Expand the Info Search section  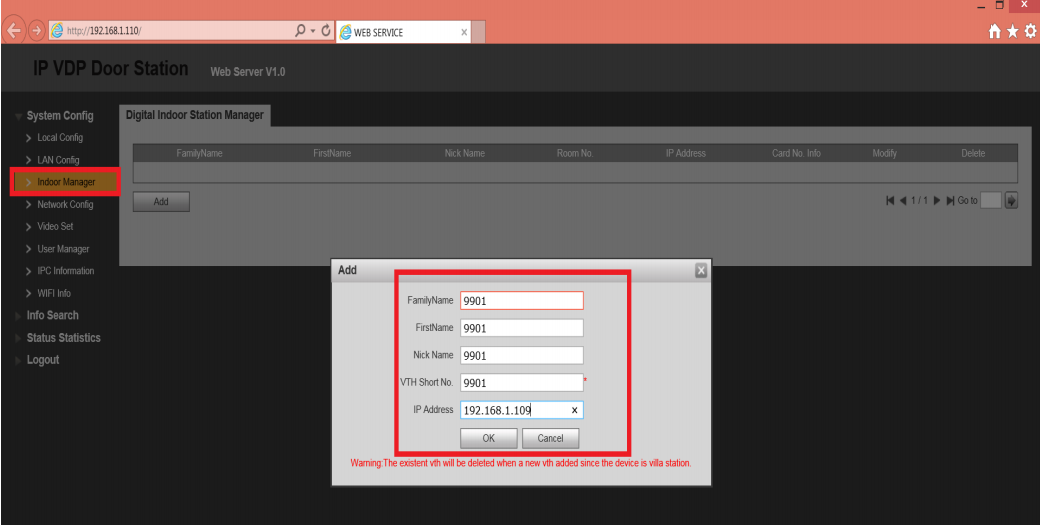(52, 315)
